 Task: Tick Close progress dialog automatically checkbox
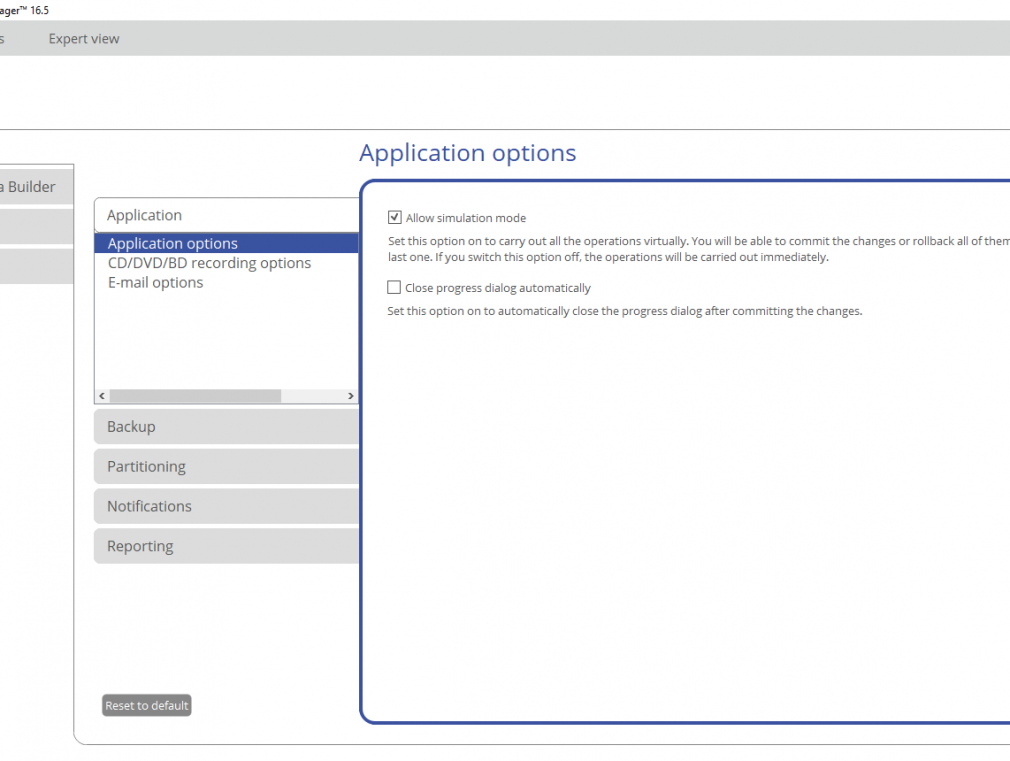tap(394, 287)
